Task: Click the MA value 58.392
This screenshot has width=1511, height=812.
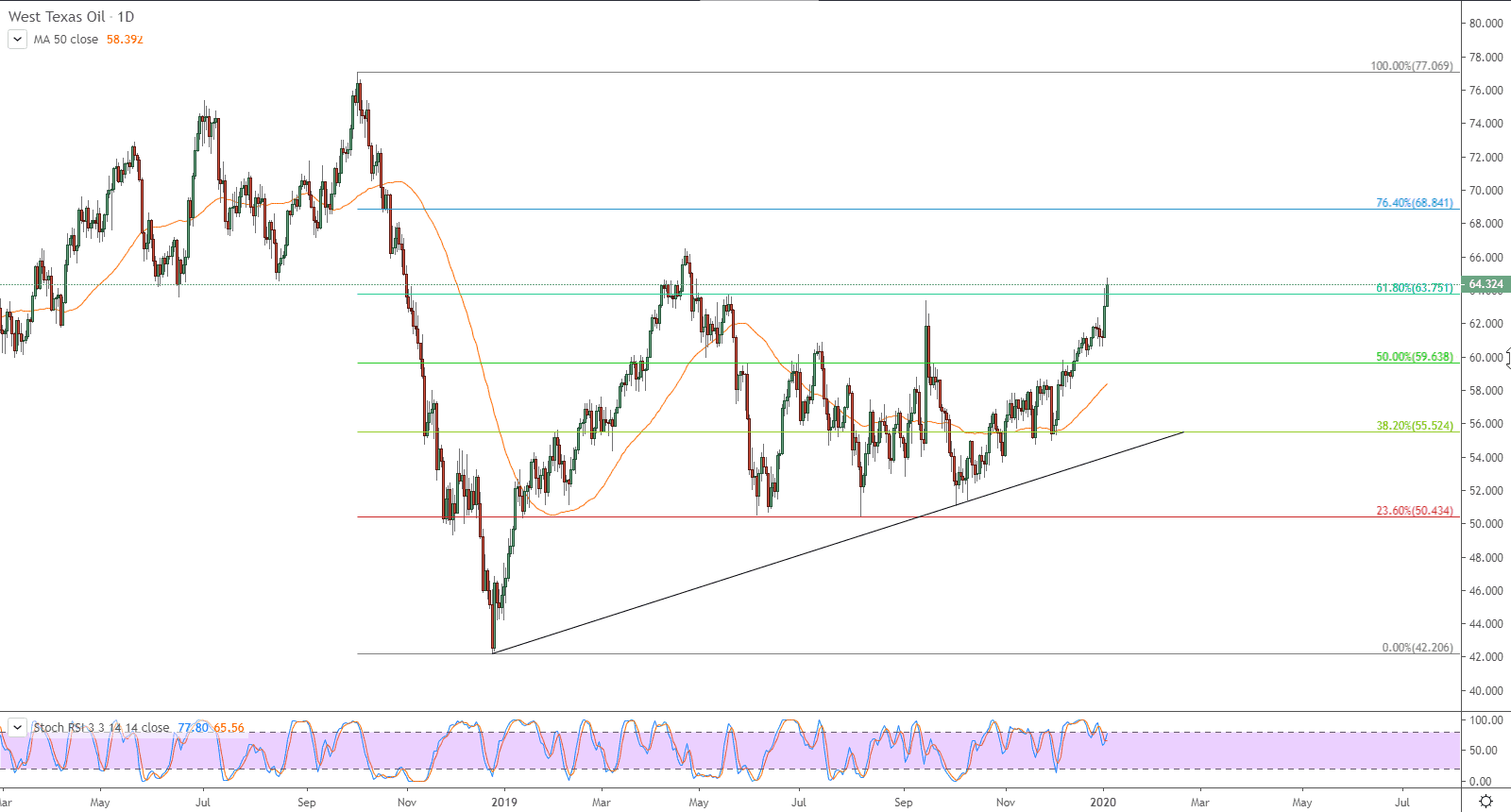Action: click(125, 40)
